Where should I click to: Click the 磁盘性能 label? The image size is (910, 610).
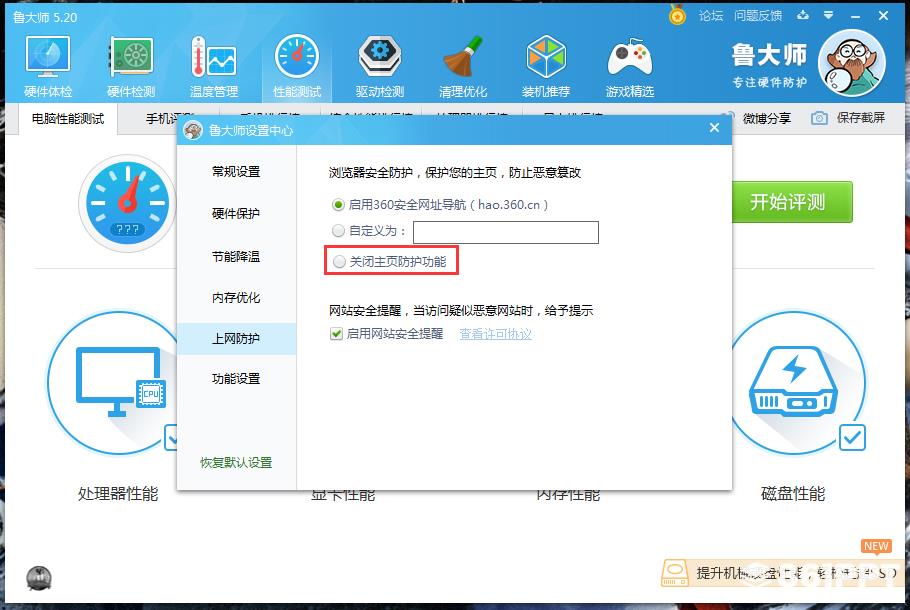click(793, 493)
